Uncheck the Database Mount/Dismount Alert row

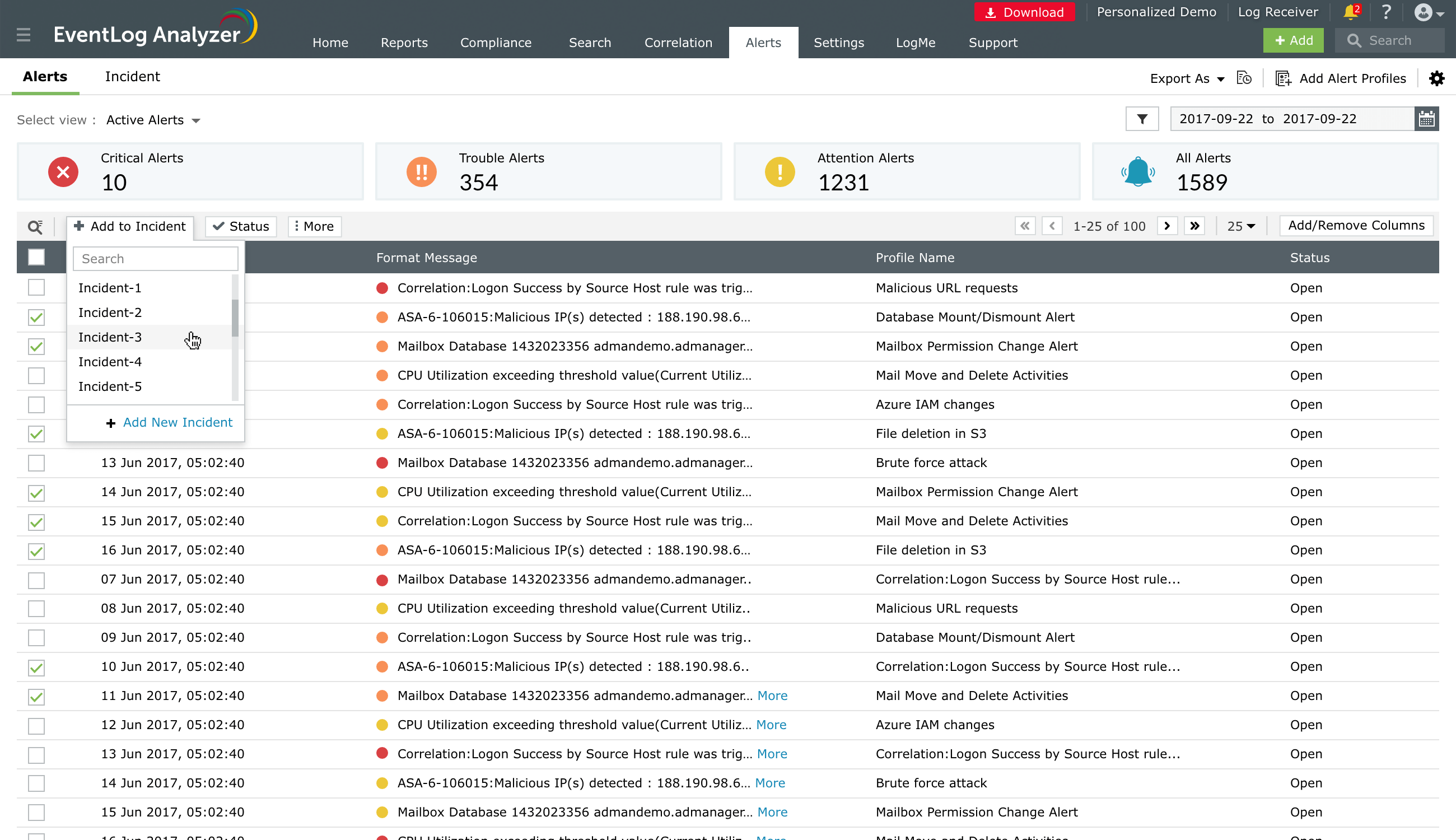(x=36, y=318)
